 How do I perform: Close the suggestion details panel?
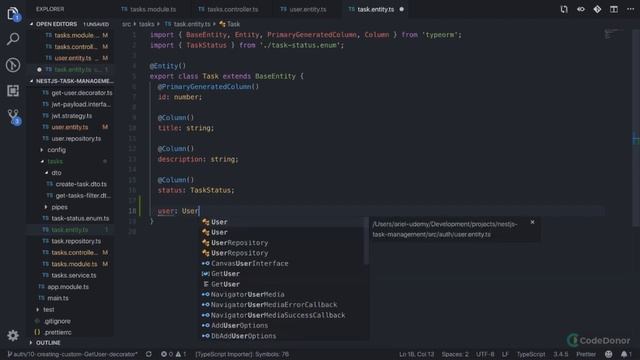(532, 222)
